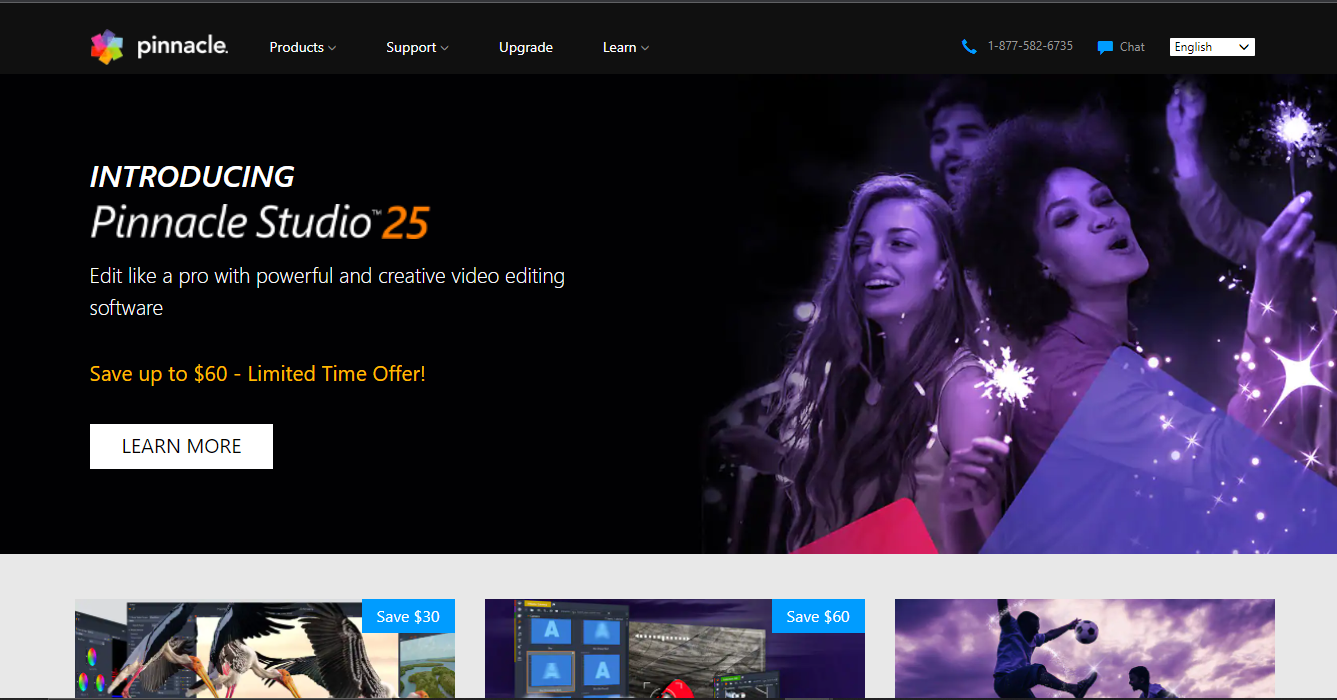Click the pinnacle wordmark in header

[182, 46]
